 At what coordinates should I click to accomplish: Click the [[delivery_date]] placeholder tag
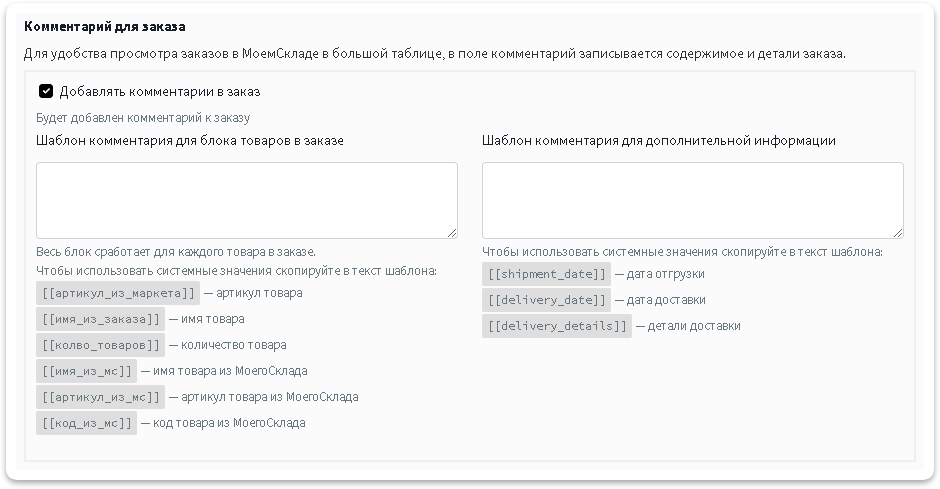(546, 300)
